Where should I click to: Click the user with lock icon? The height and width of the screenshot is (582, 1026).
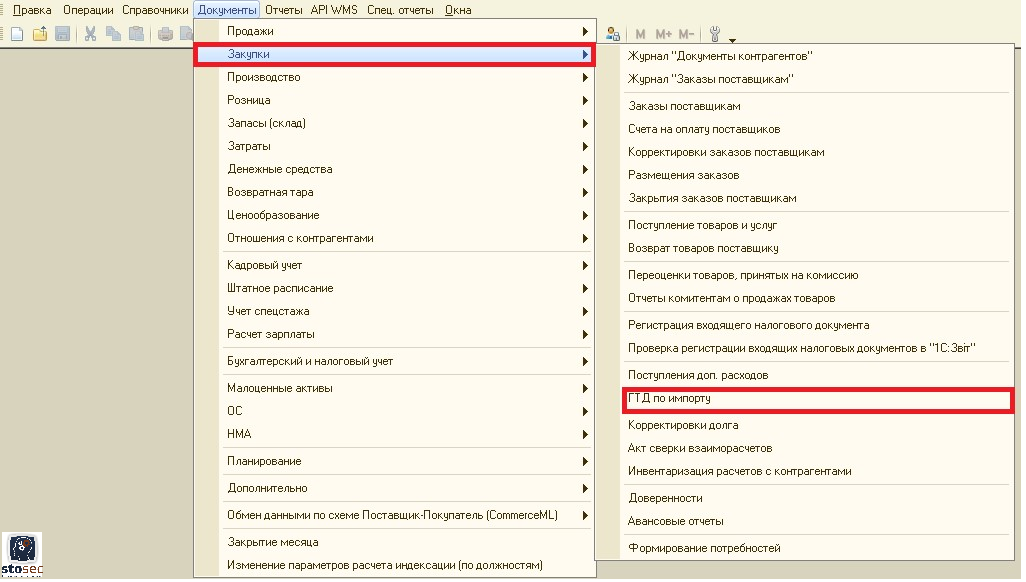pyautogui.click(x=613, y=34)
